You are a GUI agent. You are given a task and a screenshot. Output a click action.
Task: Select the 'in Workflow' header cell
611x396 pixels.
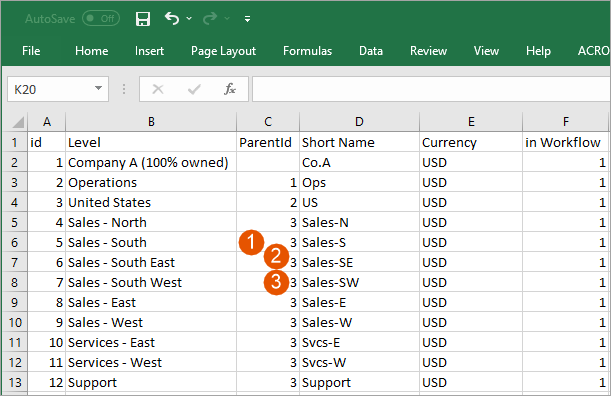tap(565, 142)
